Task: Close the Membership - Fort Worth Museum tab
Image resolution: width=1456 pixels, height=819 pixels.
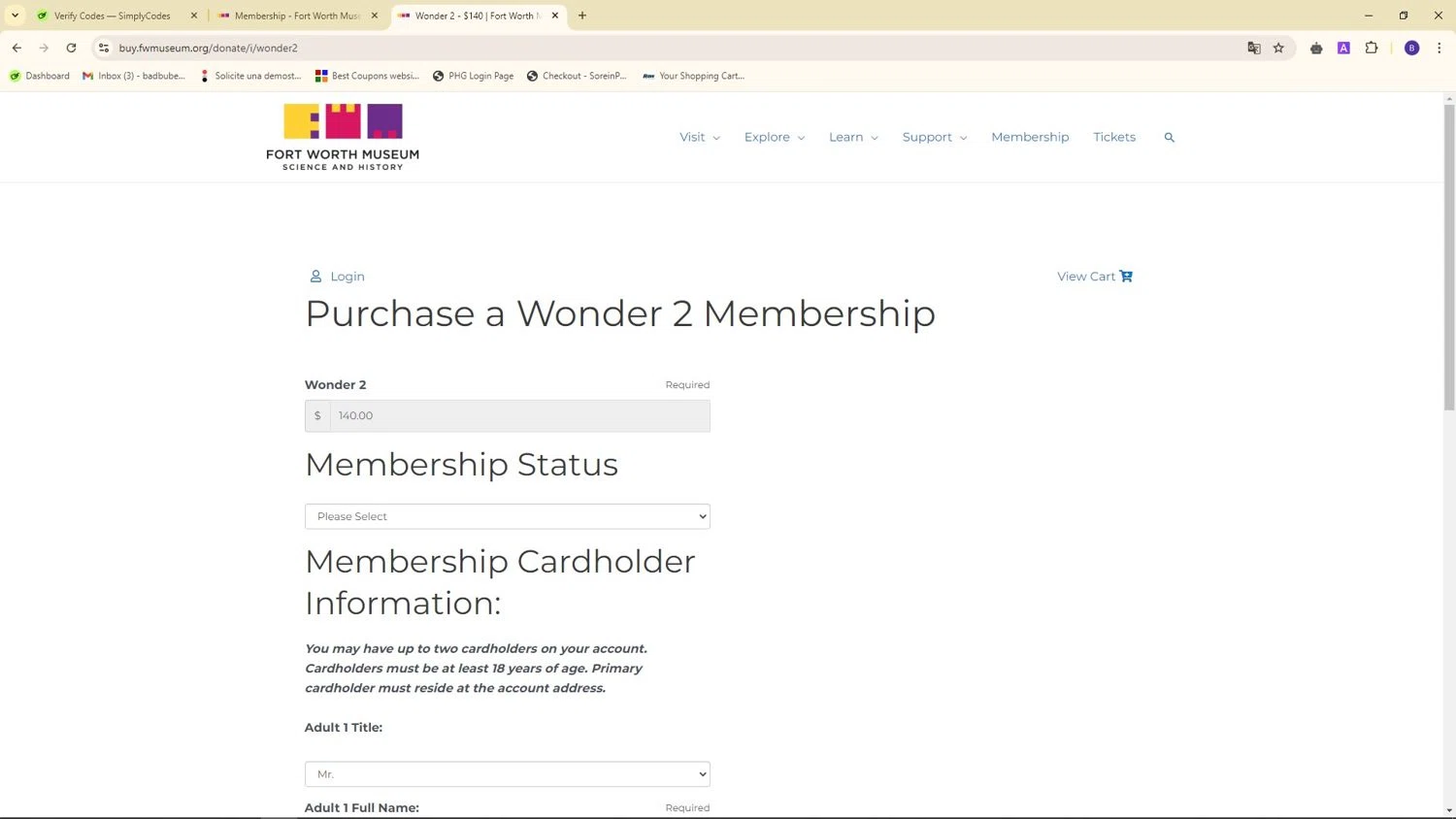Action: [375, 16]
